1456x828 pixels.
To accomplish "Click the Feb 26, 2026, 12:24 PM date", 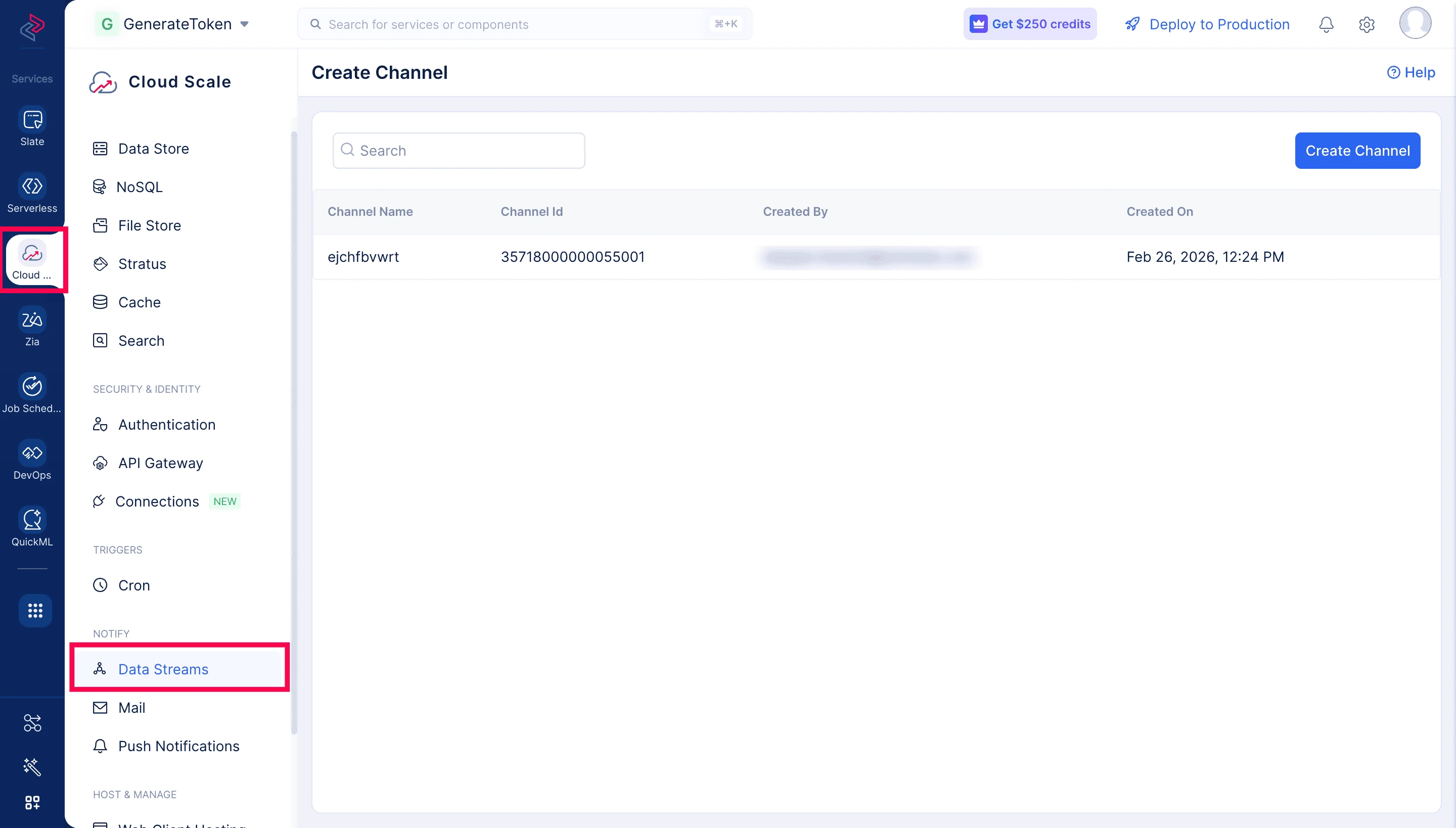I will tap(1205, 257).
